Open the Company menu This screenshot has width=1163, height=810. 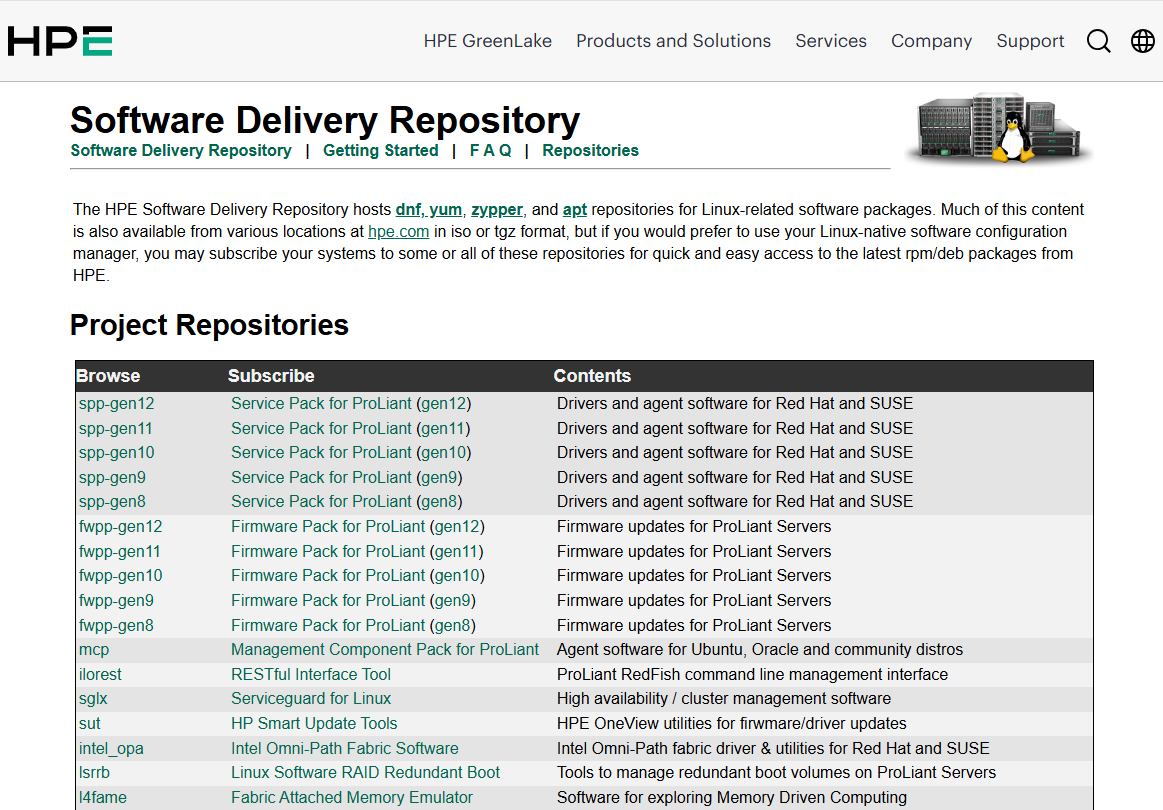[x=932, y=41]
